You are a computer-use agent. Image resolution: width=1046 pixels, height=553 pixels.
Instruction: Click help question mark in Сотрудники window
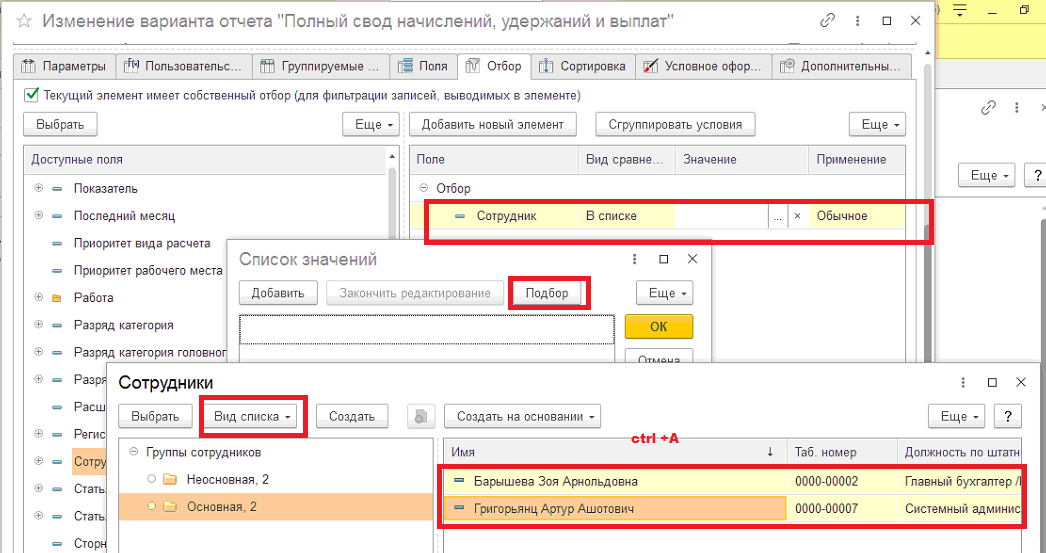pos(1007,416)
